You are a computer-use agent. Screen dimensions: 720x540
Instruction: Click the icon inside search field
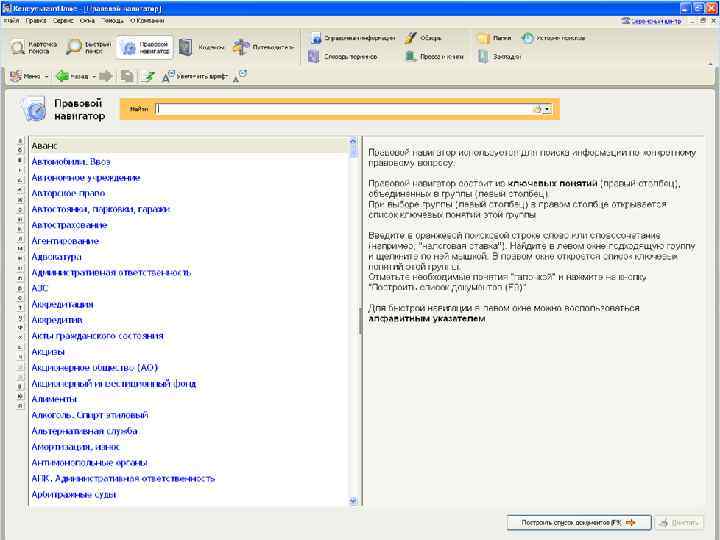point(537,109)
